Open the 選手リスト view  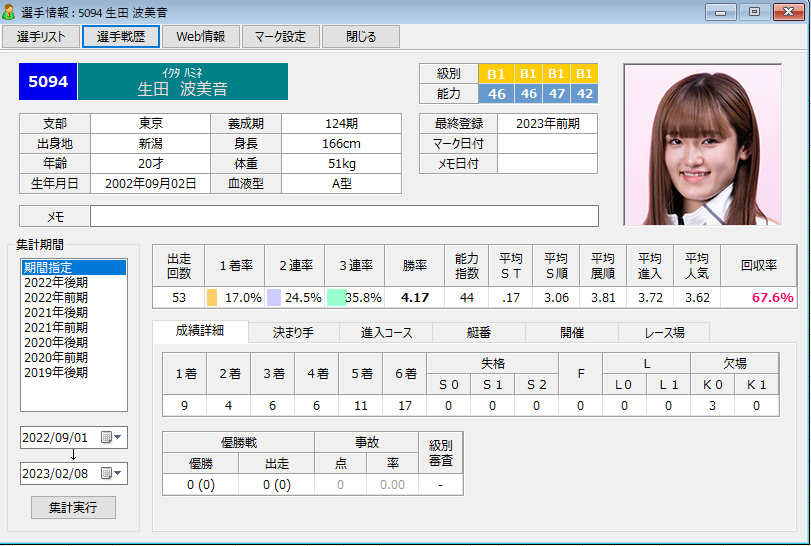[x=40, y=37]
